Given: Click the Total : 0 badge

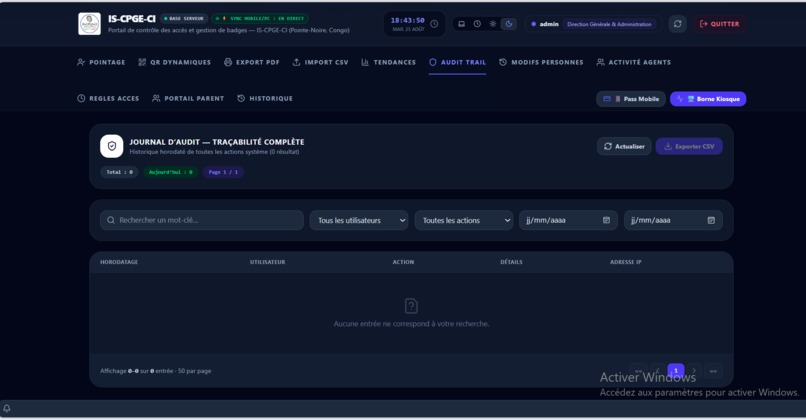Looking at the screenshot, I should (119, 172).
